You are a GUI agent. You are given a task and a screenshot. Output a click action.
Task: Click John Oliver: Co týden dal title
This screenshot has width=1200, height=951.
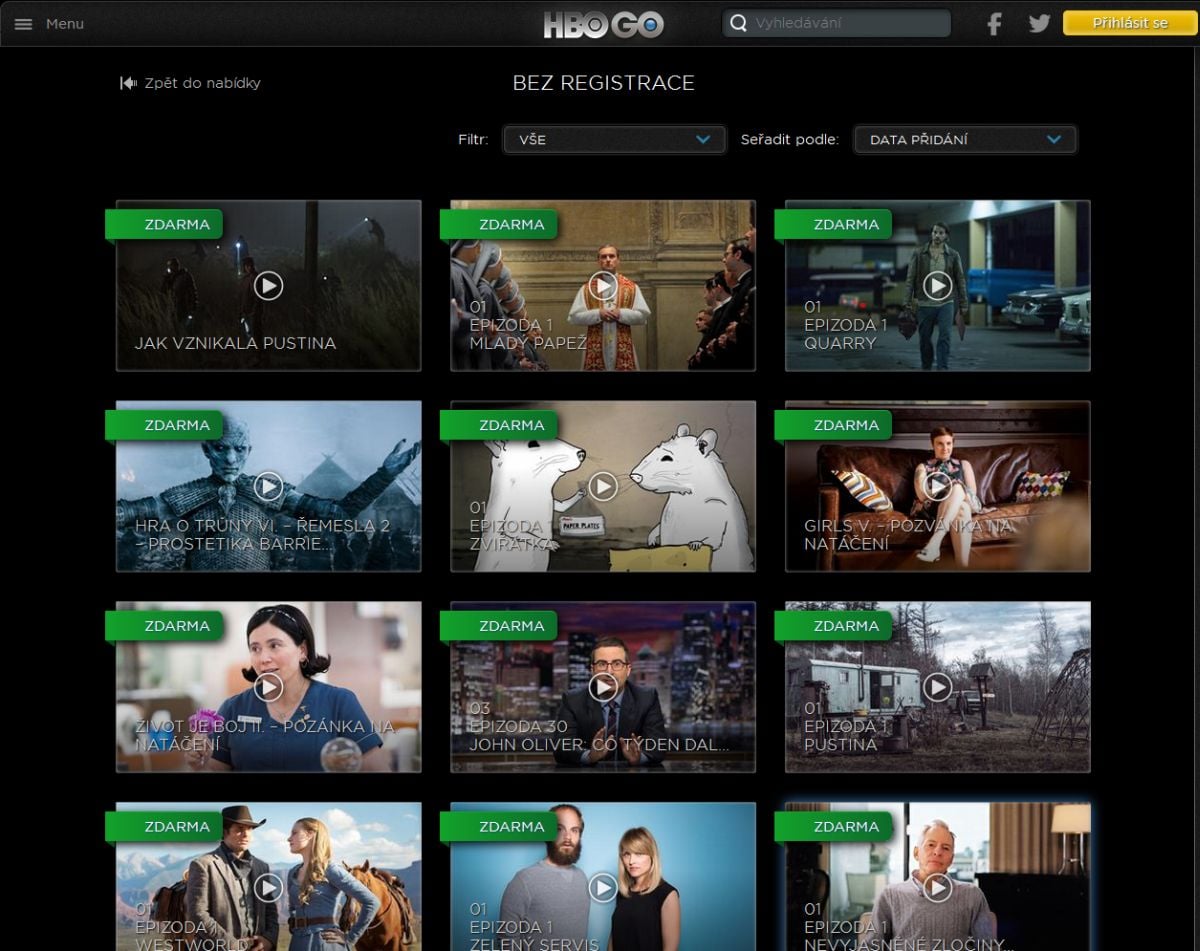point(599,745)
